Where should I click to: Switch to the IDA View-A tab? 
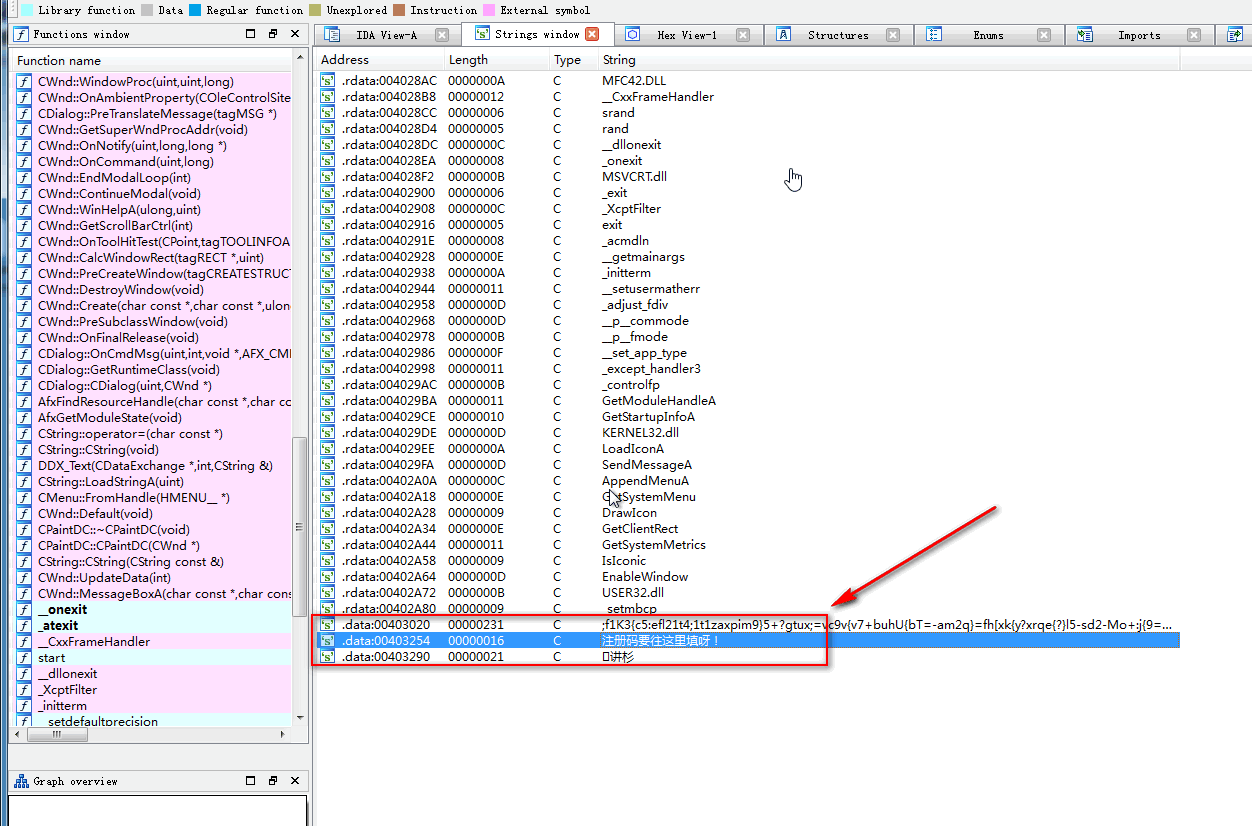(x=386, y=35)
